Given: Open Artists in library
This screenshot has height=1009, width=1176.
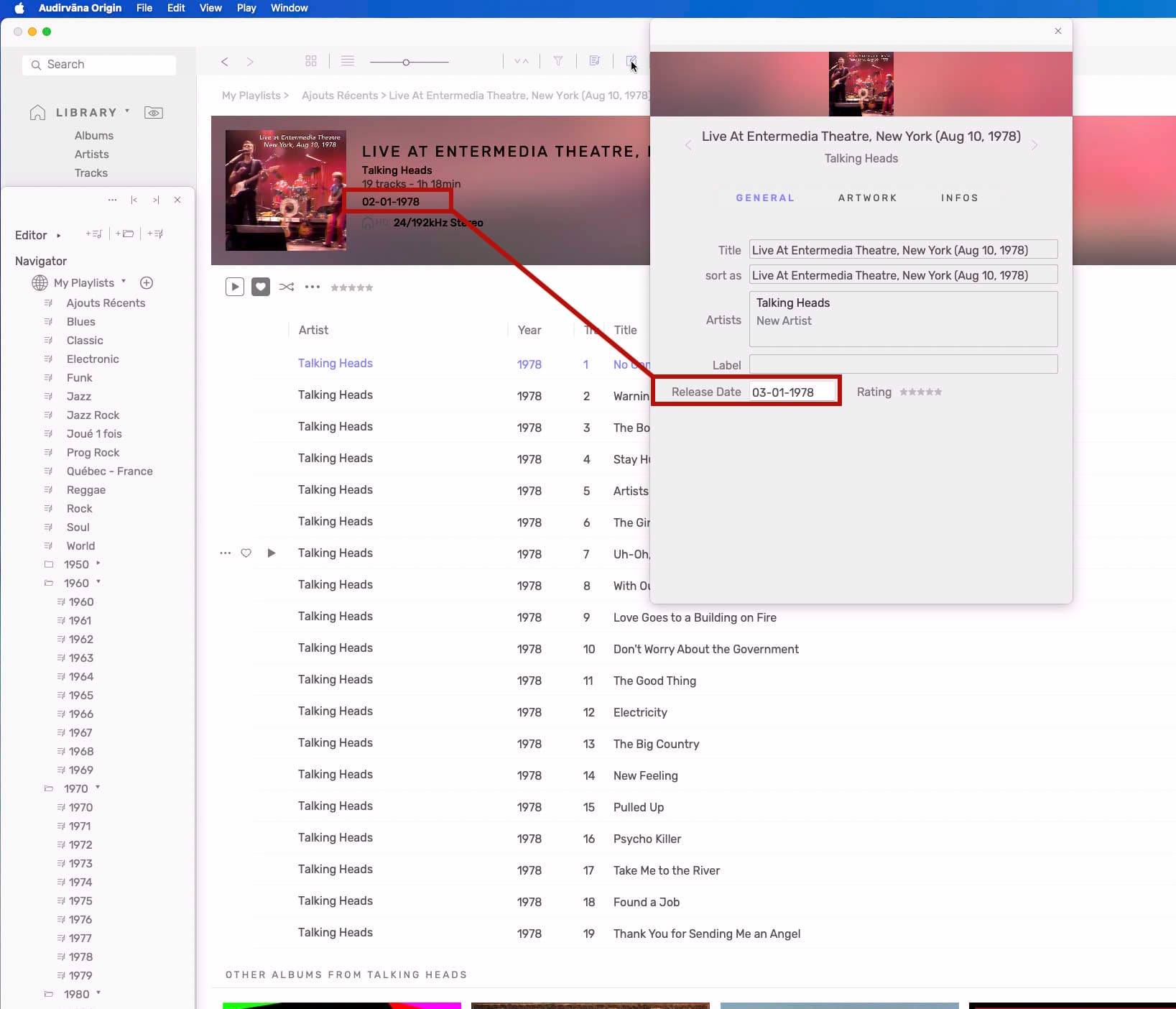Looking at the screenshot, I should click(92, 154).
